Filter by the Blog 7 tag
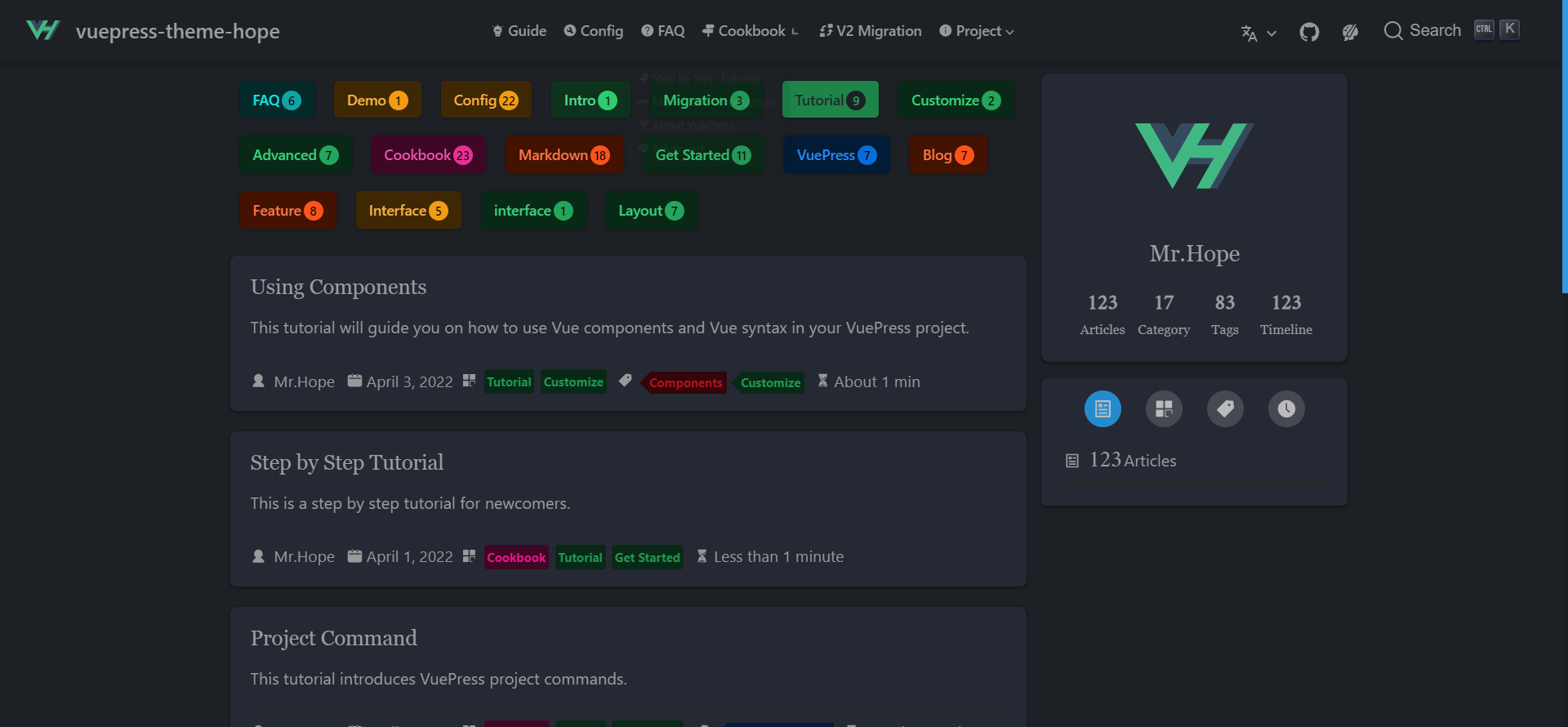 click(x=948, y=155)
